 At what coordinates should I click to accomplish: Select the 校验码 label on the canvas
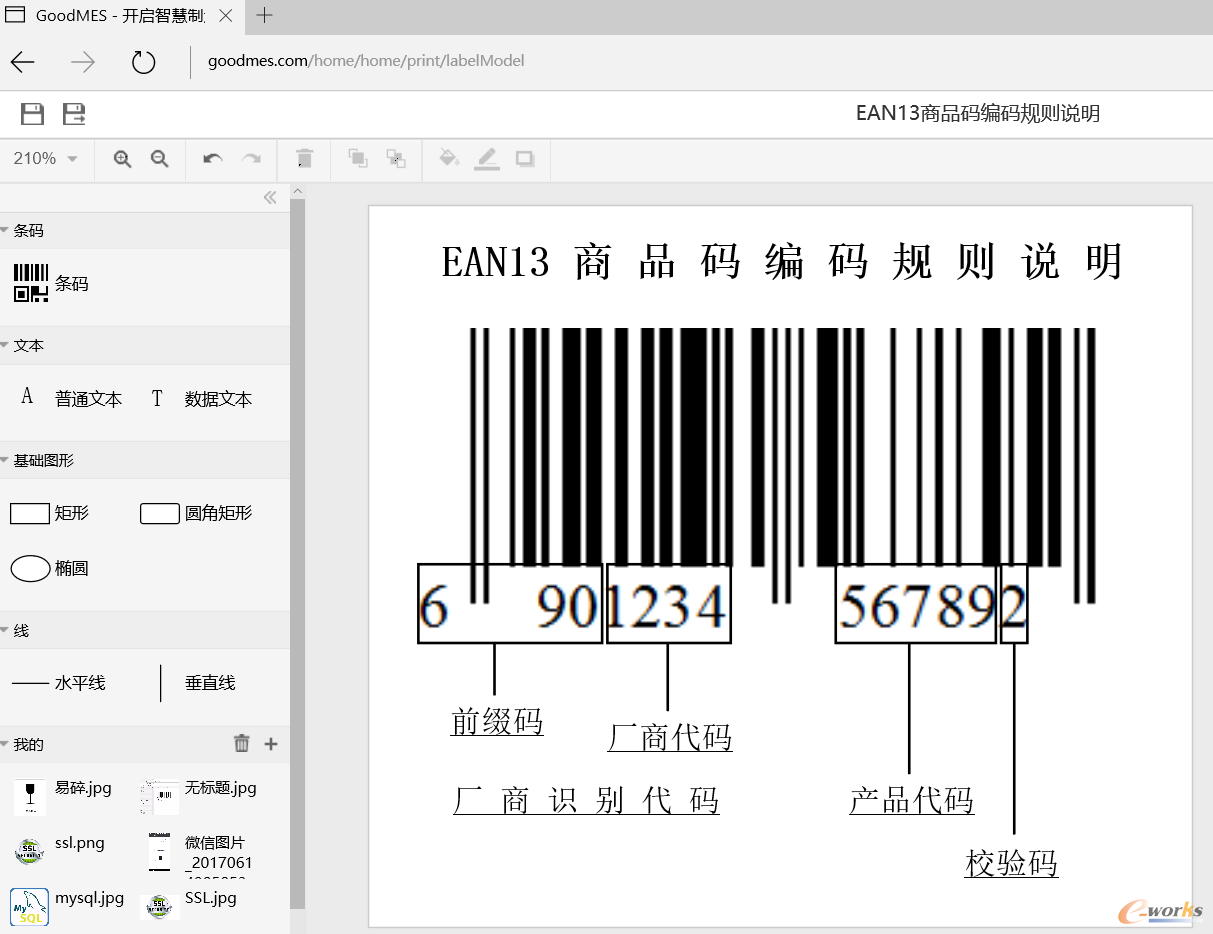coord(1011,863)
